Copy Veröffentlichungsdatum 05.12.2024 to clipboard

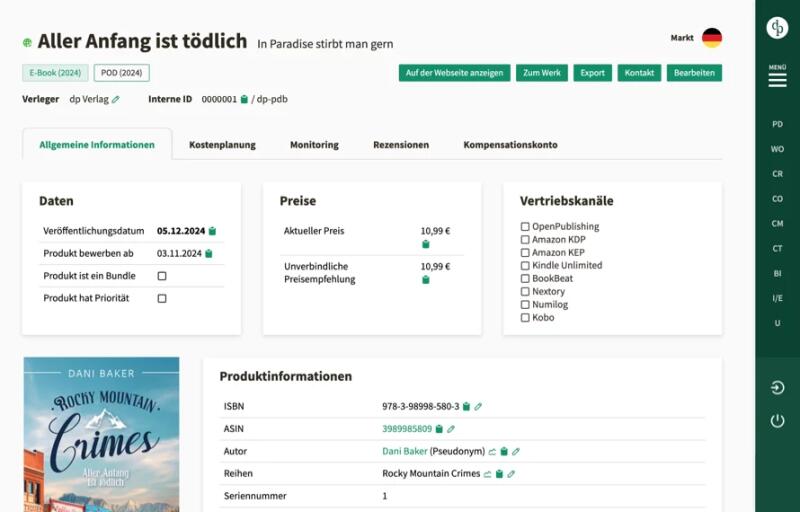click(212, 231)
